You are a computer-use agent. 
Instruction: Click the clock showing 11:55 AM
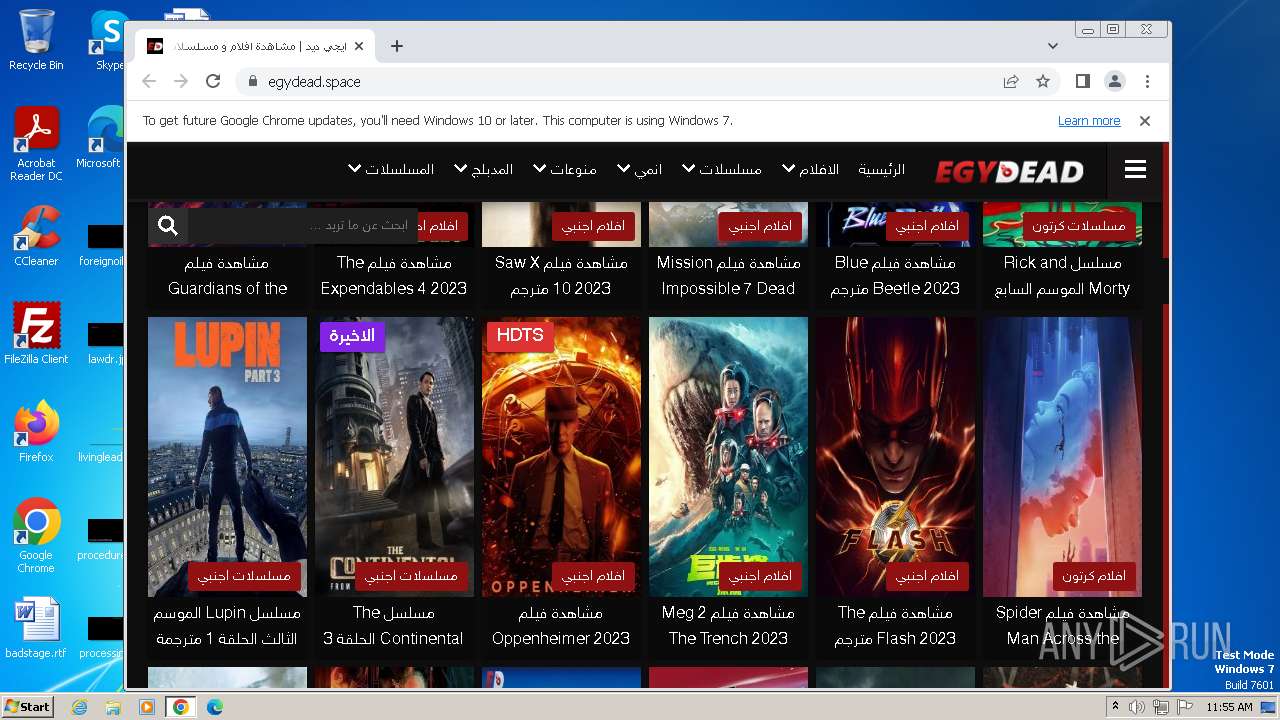tap(1229, 707)
